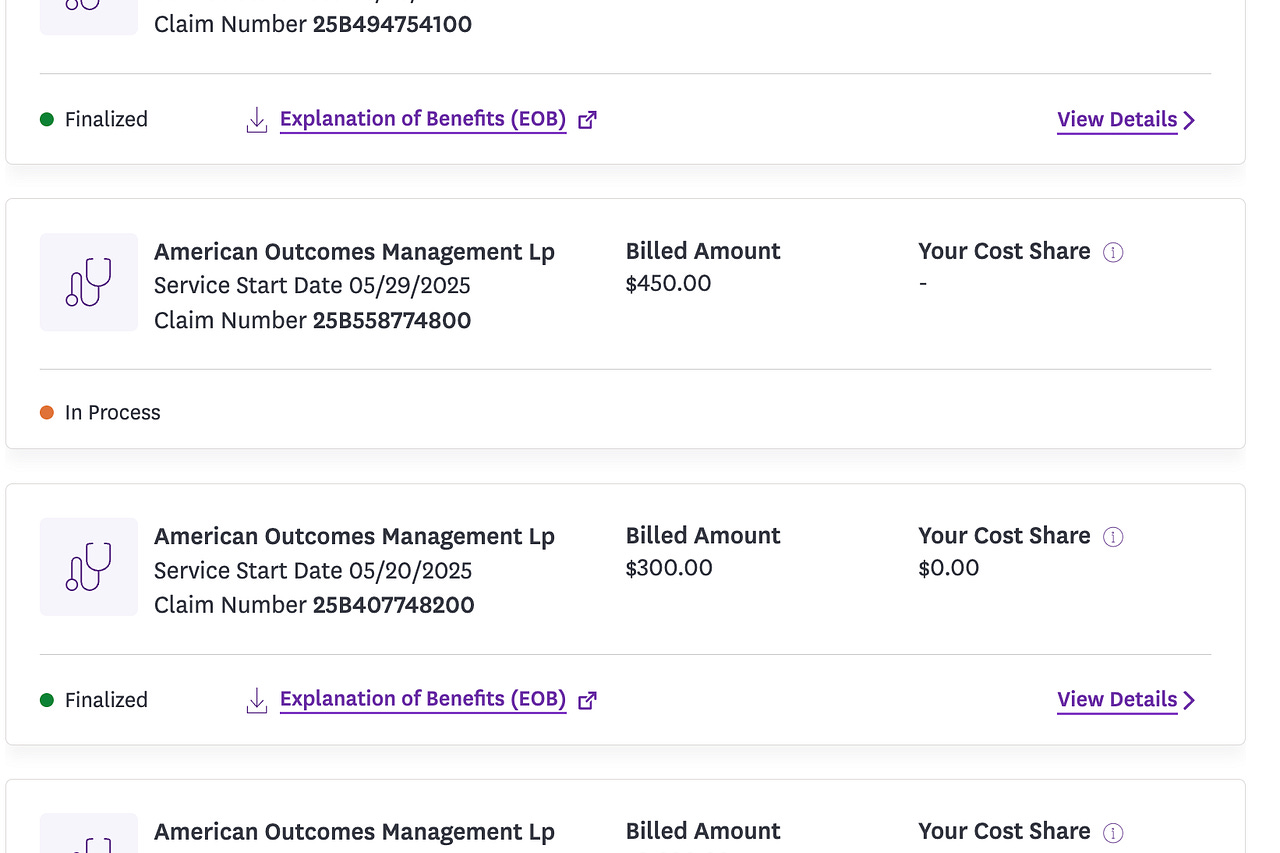The image size is (1280, 853).
Task: Click the $450.00 billed amount
Action: point(668,283)
